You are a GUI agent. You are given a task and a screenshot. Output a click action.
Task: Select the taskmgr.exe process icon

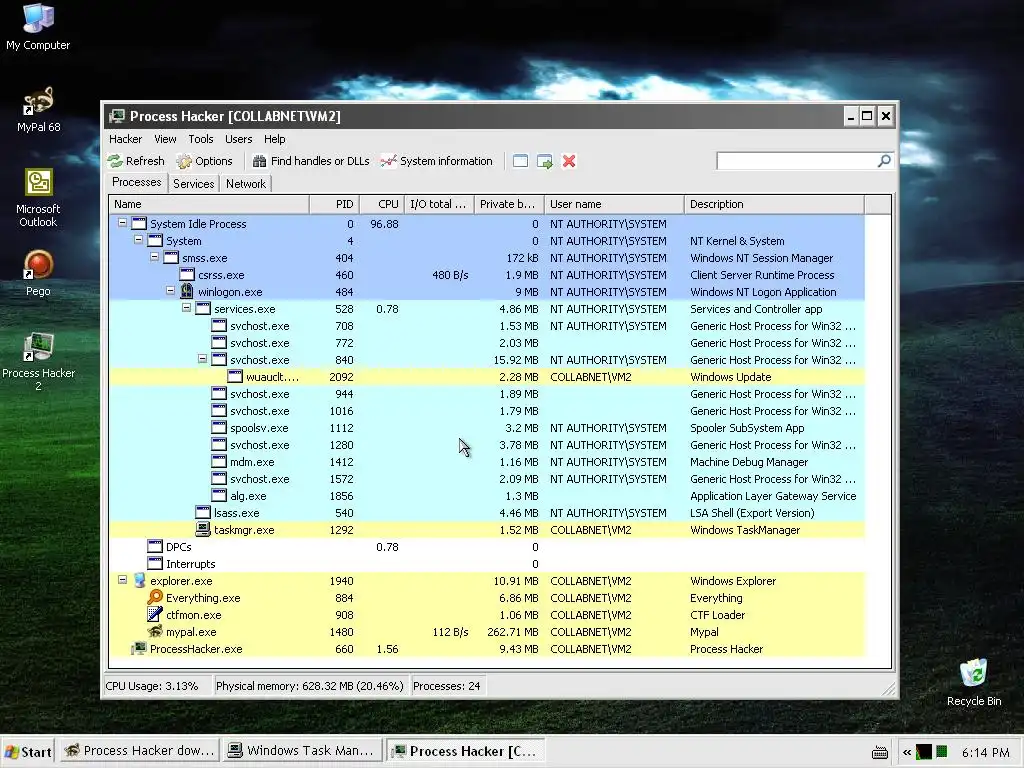pos(203,530)
